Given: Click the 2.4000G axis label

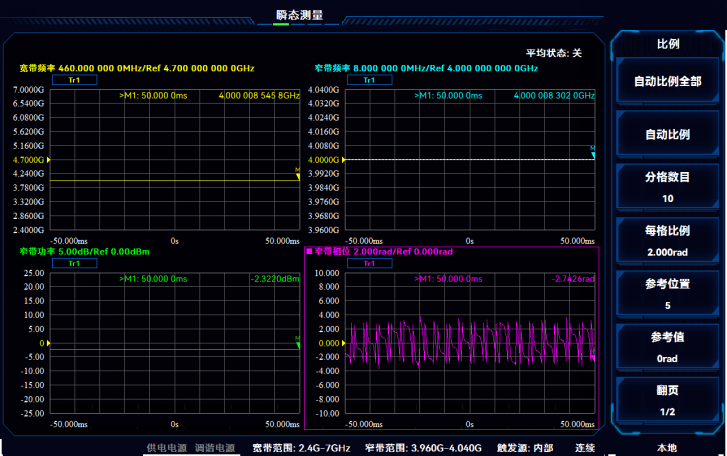Looking at the screenshot, I should tap(28, 230).
